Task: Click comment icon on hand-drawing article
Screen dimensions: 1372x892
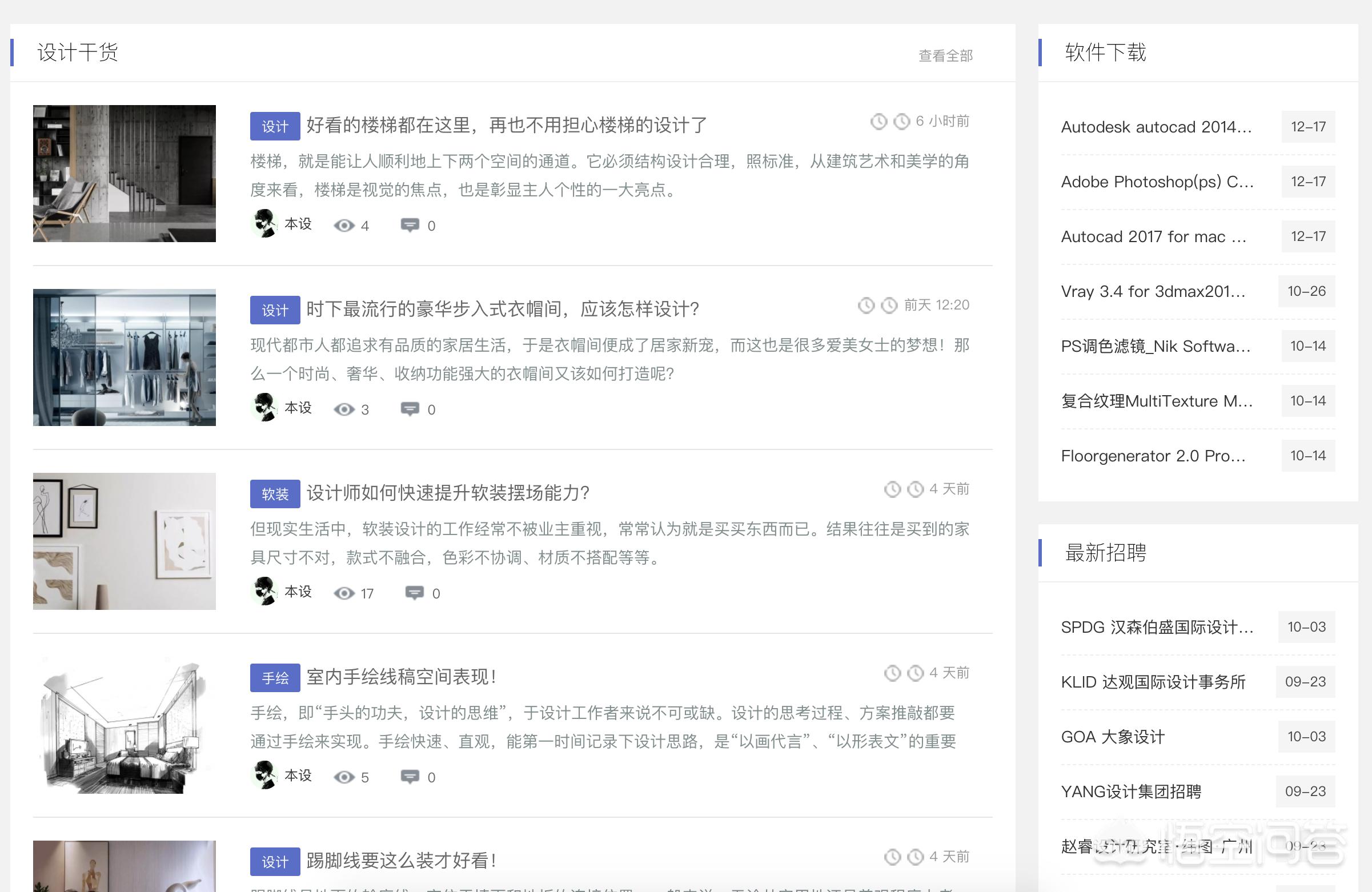Action: (410, 777)
